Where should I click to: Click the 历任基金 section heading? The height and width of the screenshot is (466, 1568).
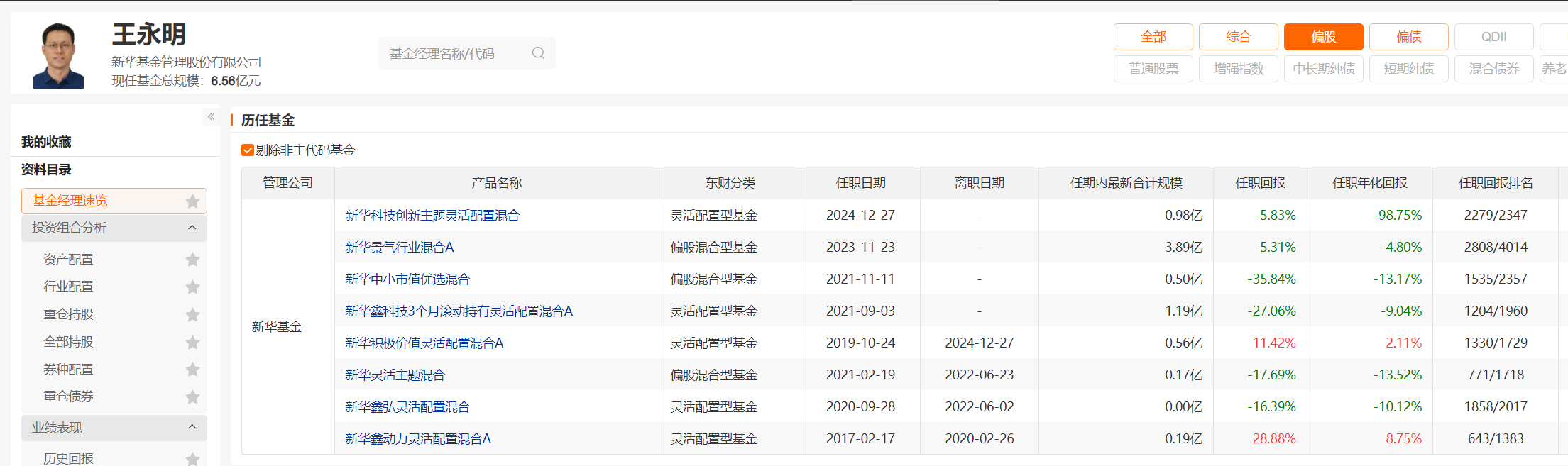click(x=268, y=120)
